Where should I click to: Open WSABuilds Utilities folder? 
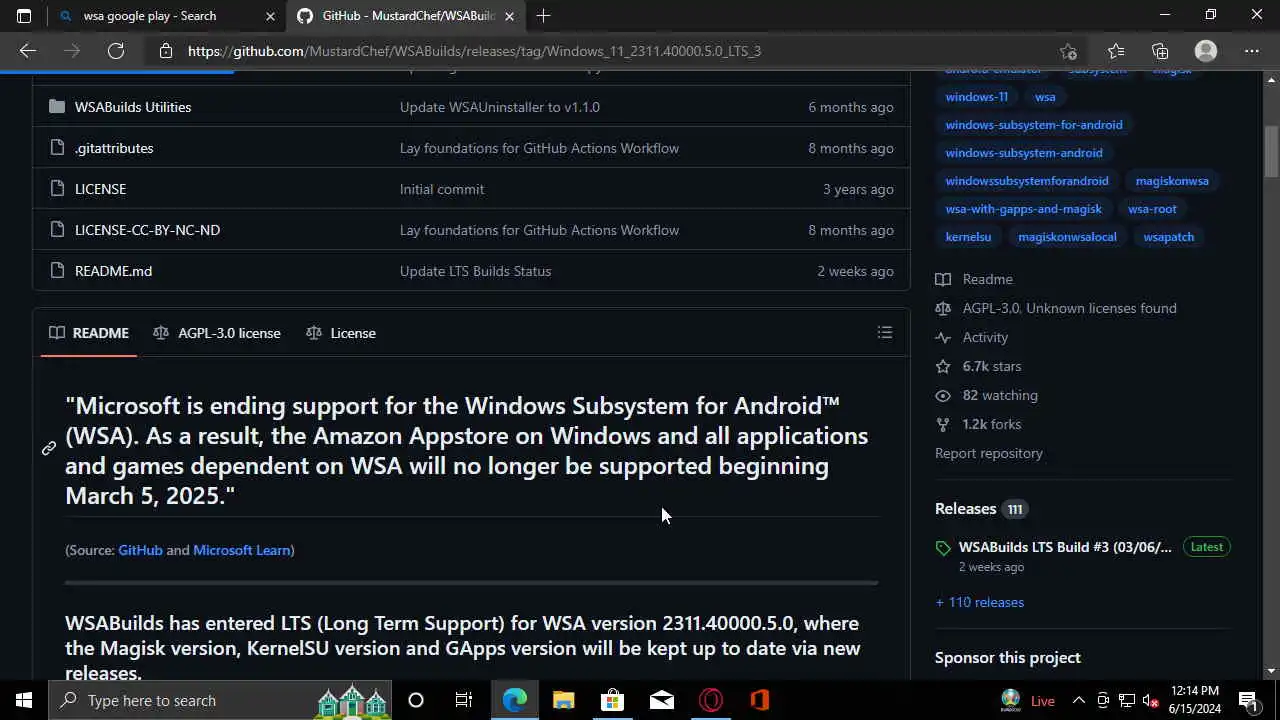tap(133, 107)
